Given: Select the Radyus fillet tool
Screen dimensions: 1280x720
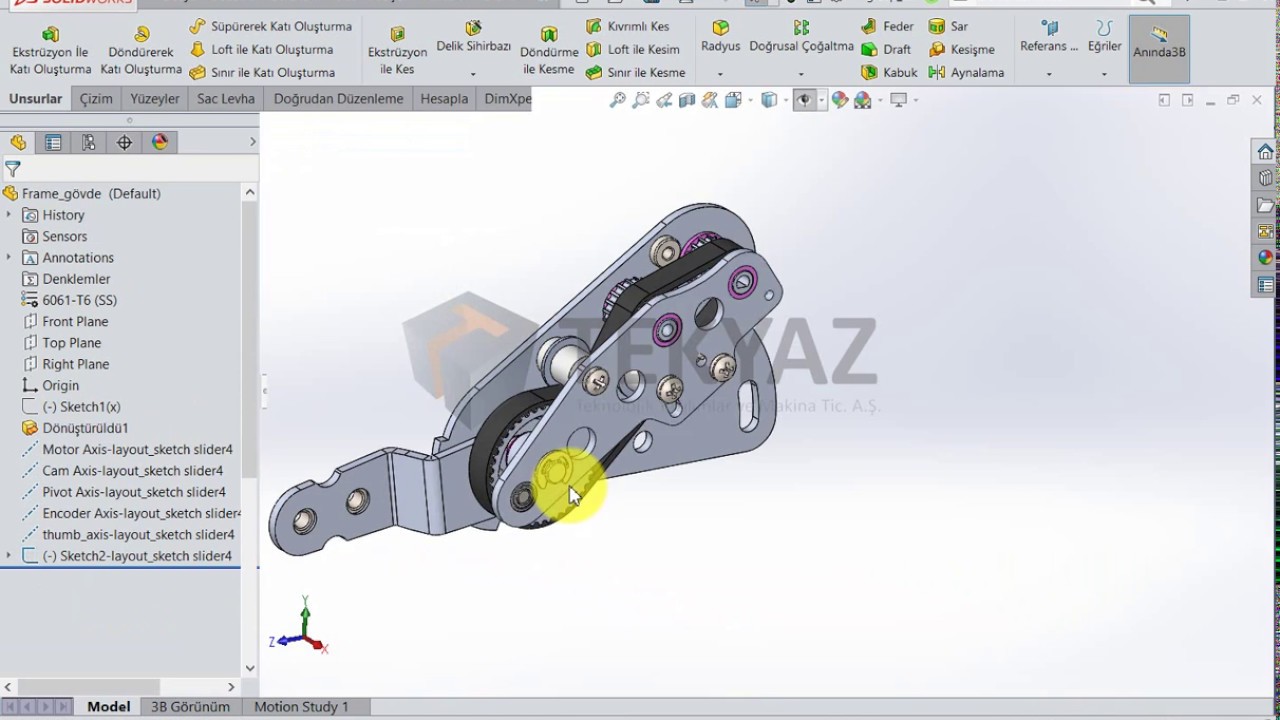Looking at the screenshot, I should coord(720,37).
